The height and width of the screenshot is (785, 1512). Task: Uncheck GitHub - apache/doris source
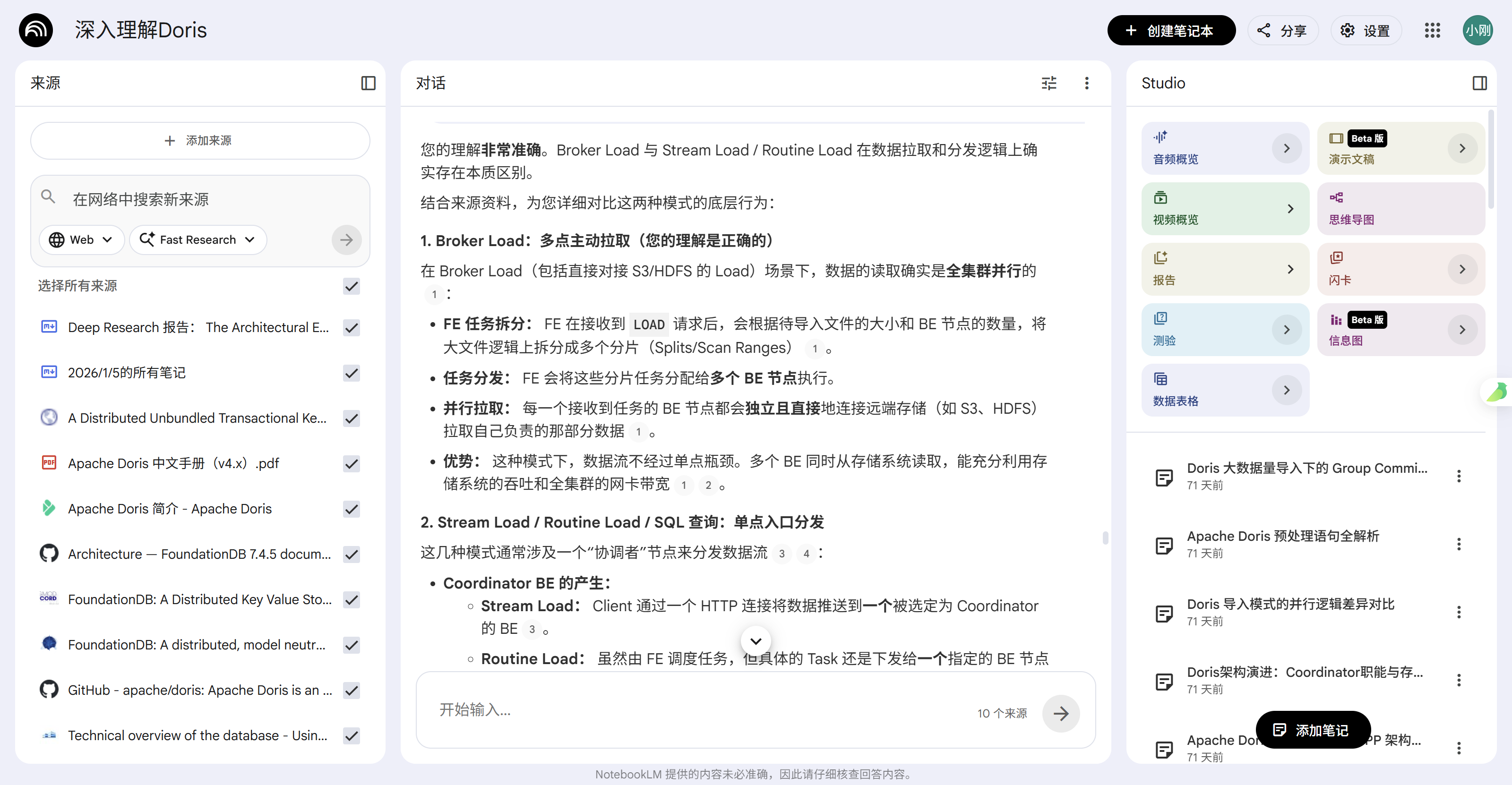click(x=352, y=691)
